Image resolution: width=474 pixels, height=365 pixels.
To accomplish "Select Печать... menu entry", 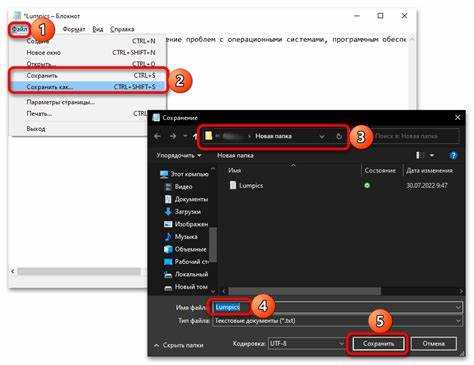I will point(80,114).
